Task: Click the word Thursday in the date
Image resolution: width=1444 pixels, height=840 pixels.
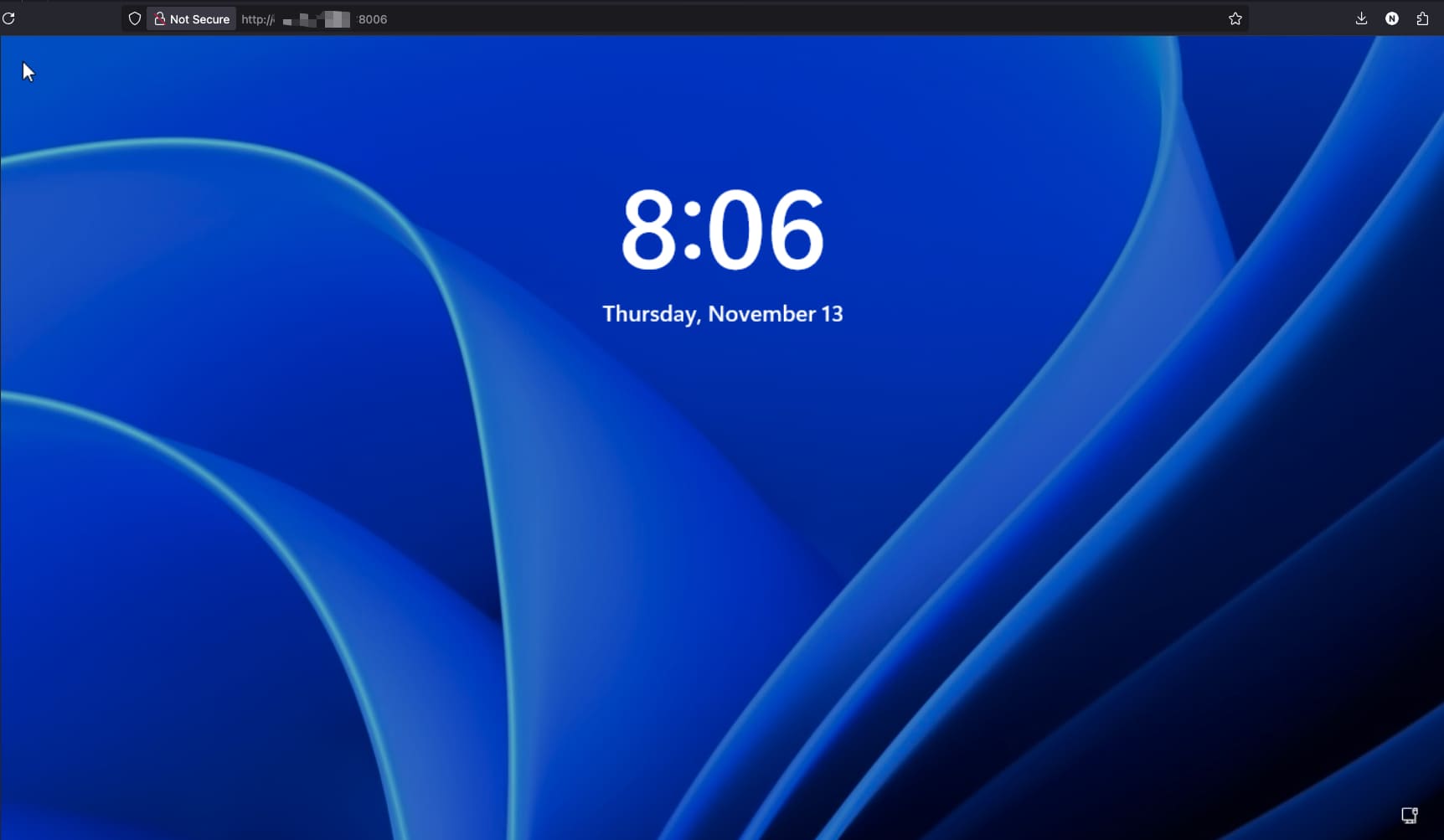Action: [x=650, y=314]
